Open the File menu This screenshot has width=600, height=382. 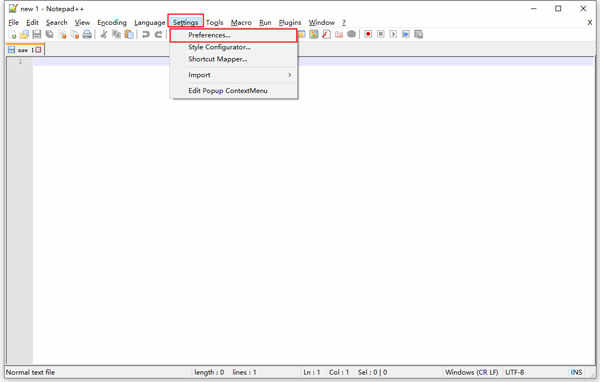click(x=13, y=23)
